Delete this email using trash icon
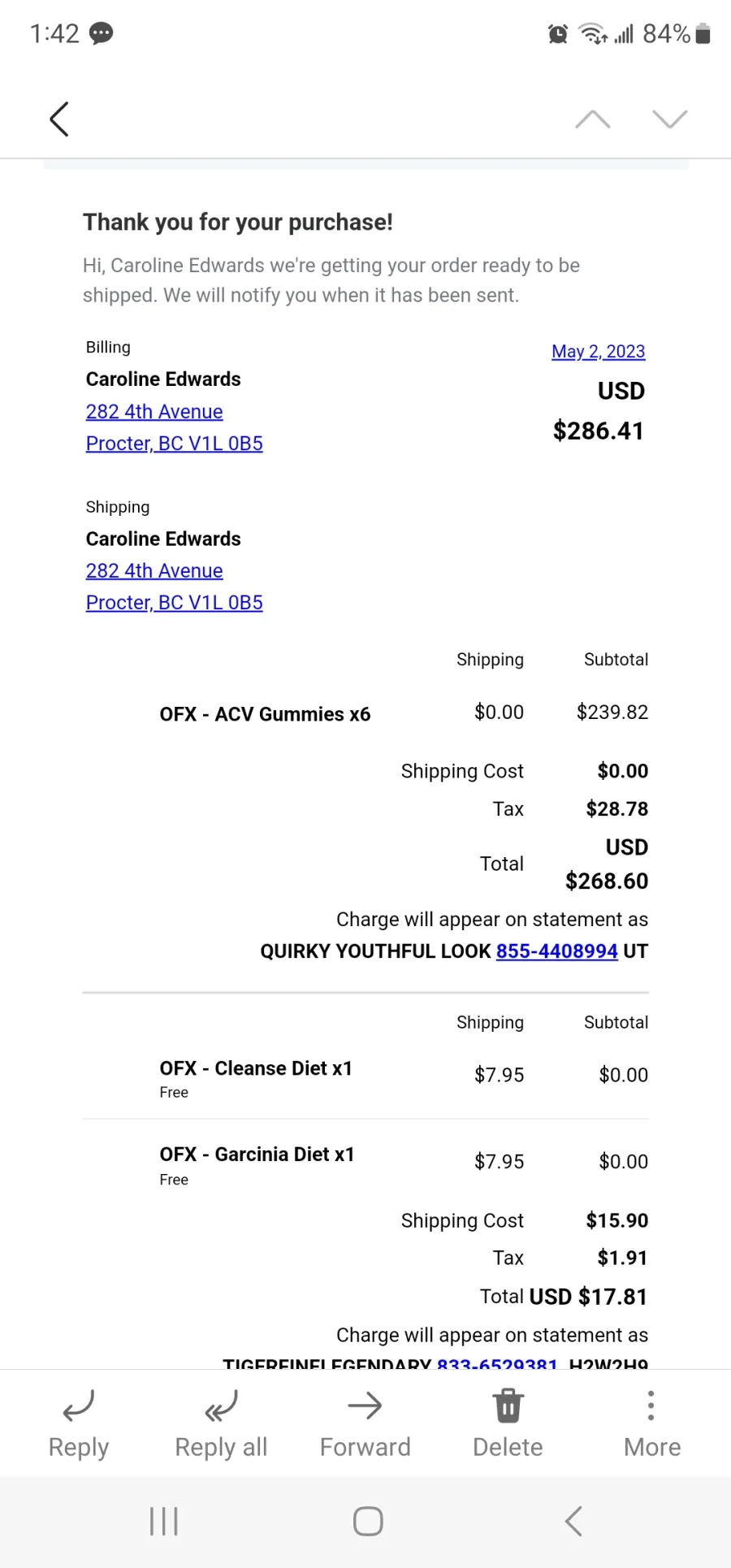 (508, 1406)
